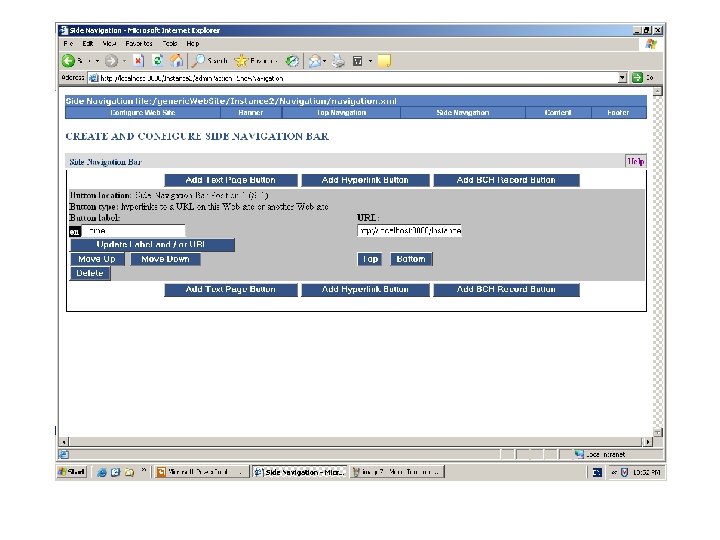Image resolution: width=720 pixels, height=540 pixels.
Task: Click the URL text field
Action: [409, 231]
